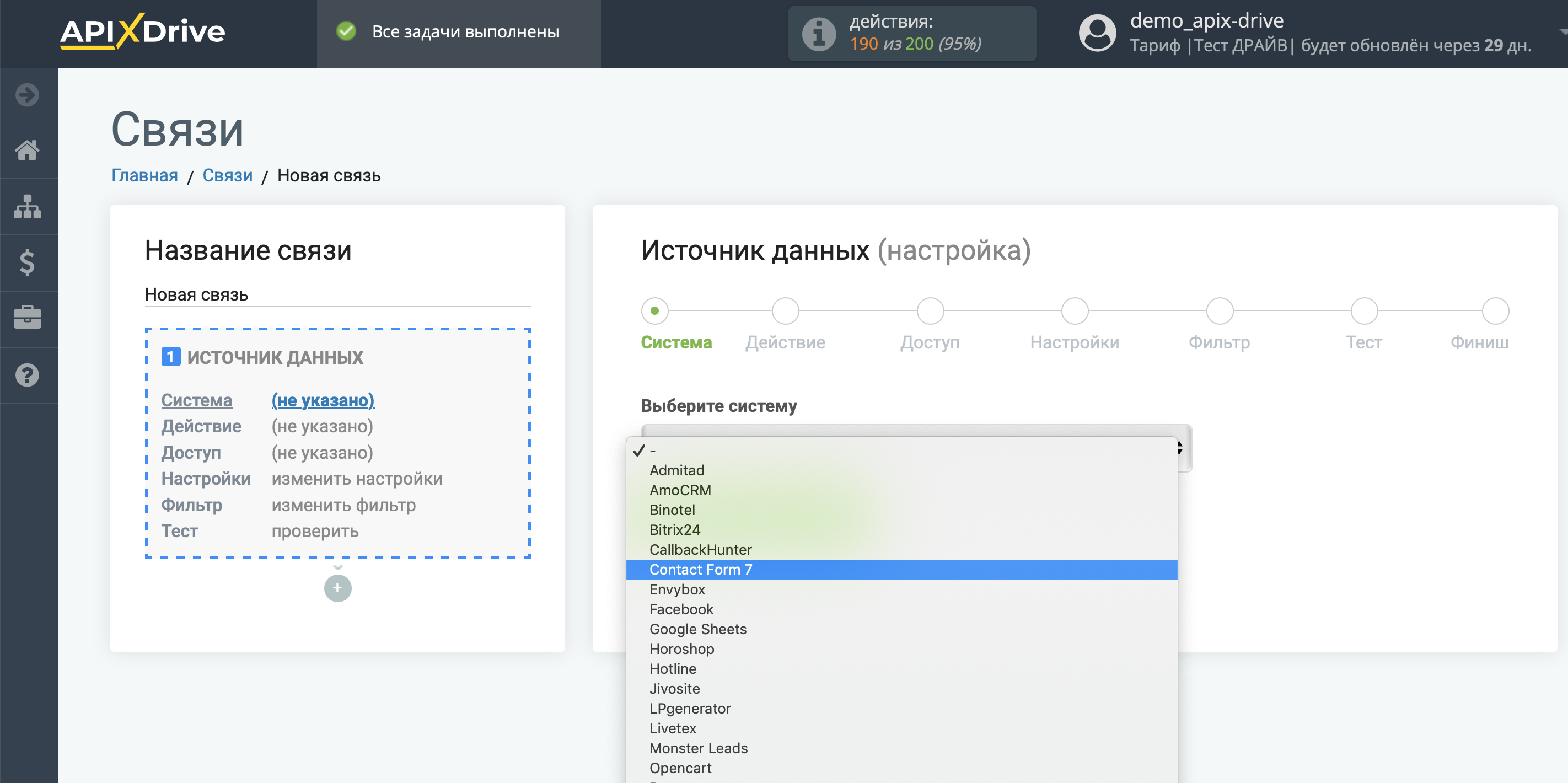Select the Доступ step circle
The image size is (1568, 783).
point(930,310)
